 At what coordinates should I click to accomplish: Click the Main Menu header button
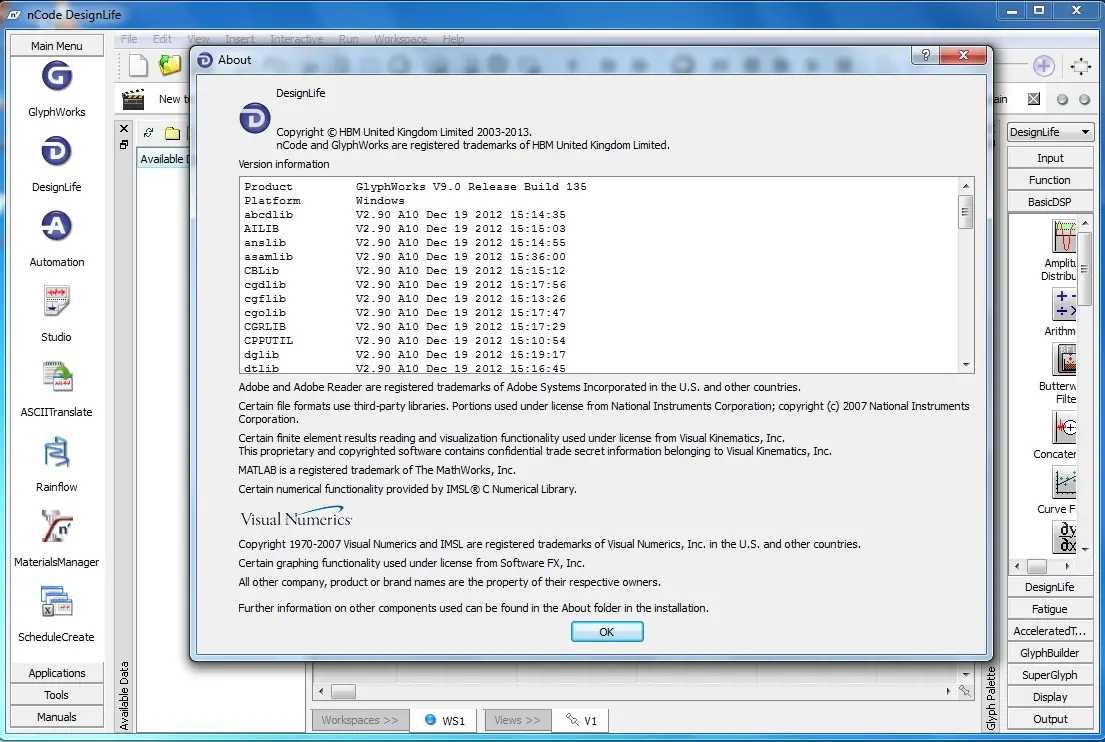[56, 46]
